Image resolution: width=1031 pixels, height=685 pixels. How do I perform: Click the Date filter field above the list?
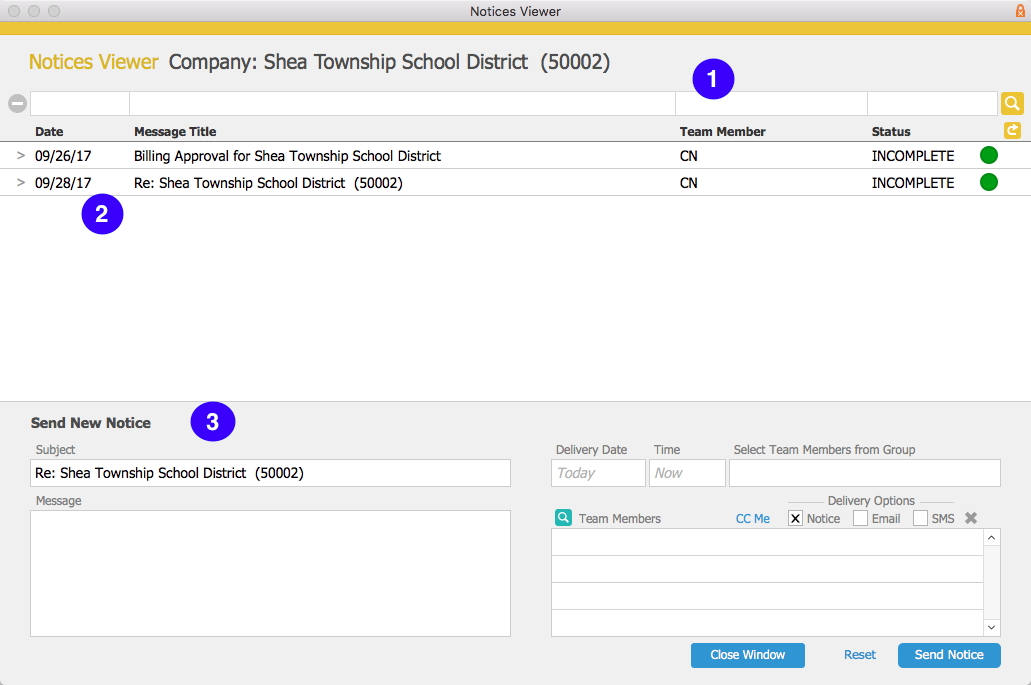click(80, 103)
